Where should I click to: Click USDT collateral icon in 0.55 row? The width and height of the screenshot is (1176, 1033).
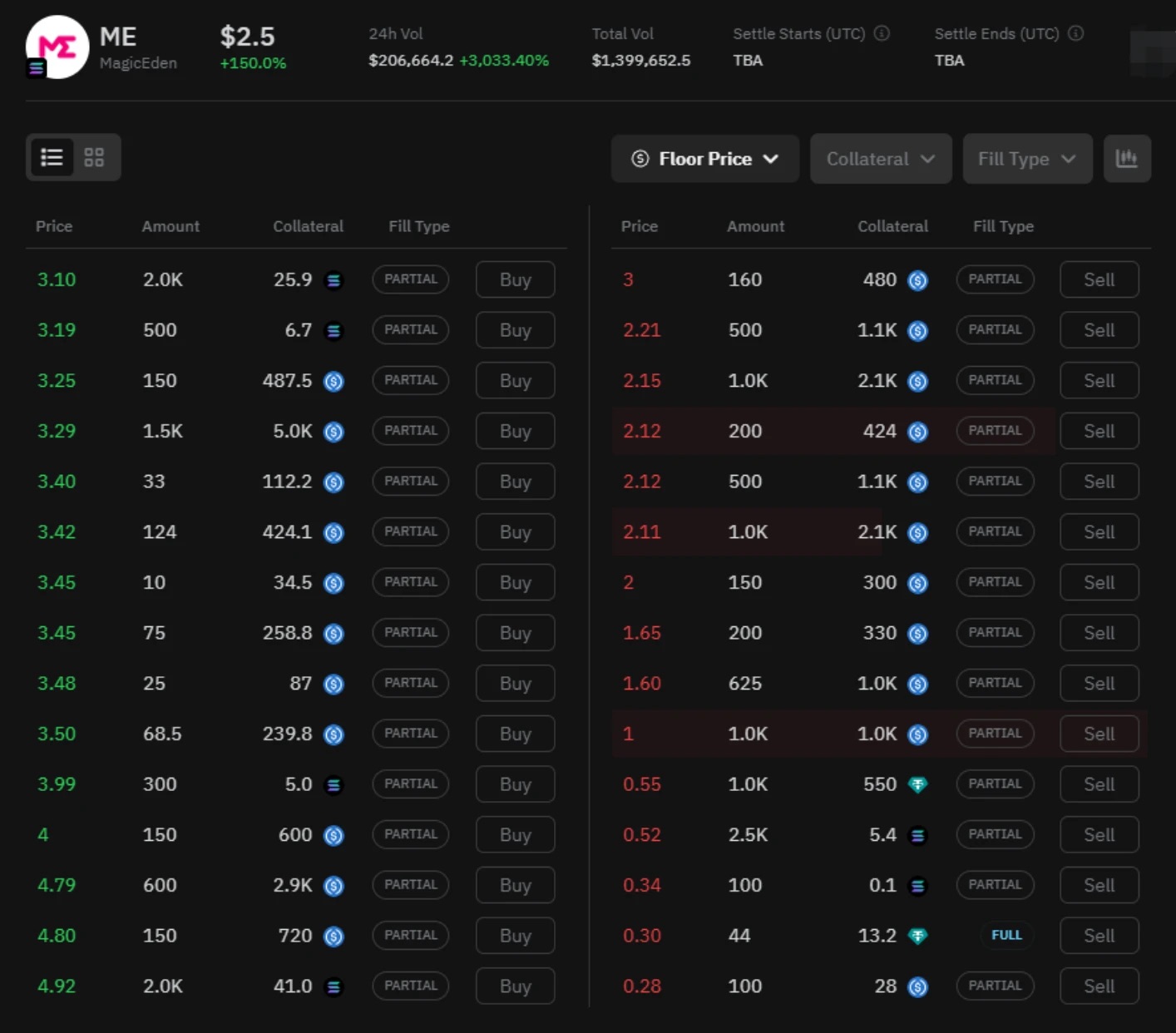coord(917,785)
